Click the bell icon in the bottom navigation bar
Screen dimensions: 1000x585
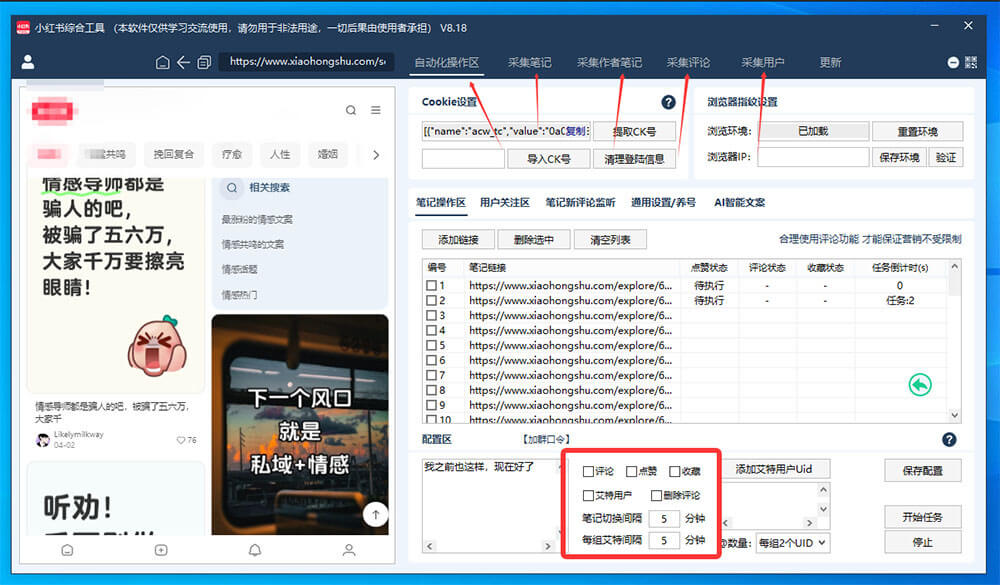(x=254, y=550)
